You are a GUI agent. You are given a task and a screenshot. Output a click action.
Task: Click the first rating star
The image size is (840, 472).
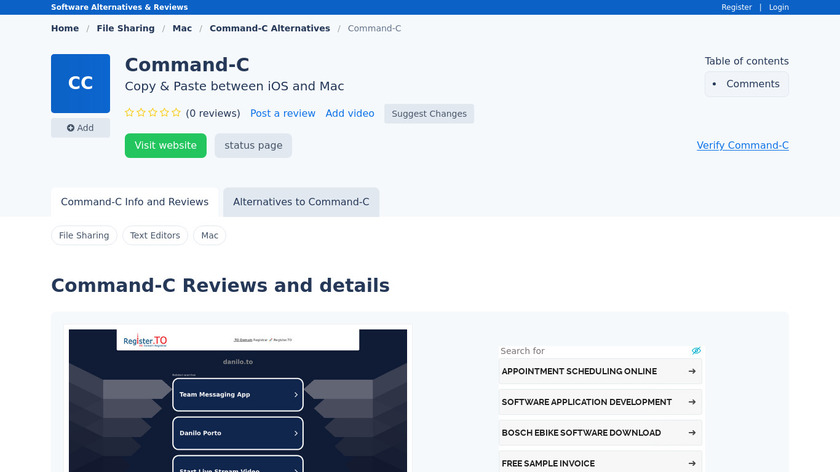(x=129, y=113)
